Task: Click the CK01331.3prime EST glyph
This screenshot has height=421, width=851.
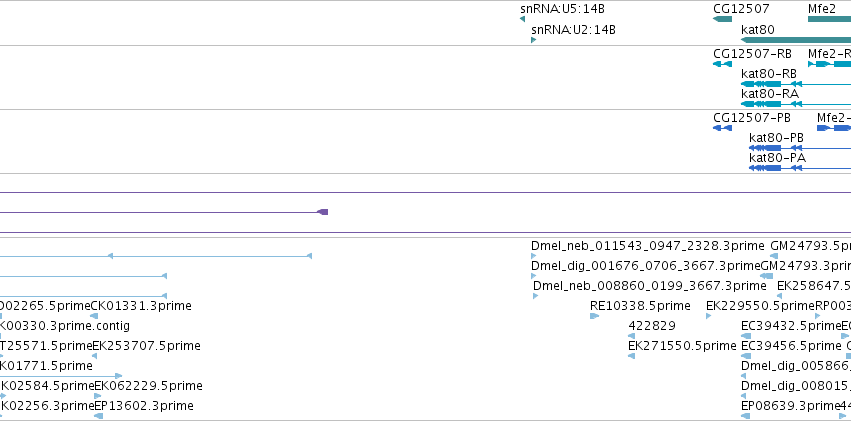Action: [94, 316]
